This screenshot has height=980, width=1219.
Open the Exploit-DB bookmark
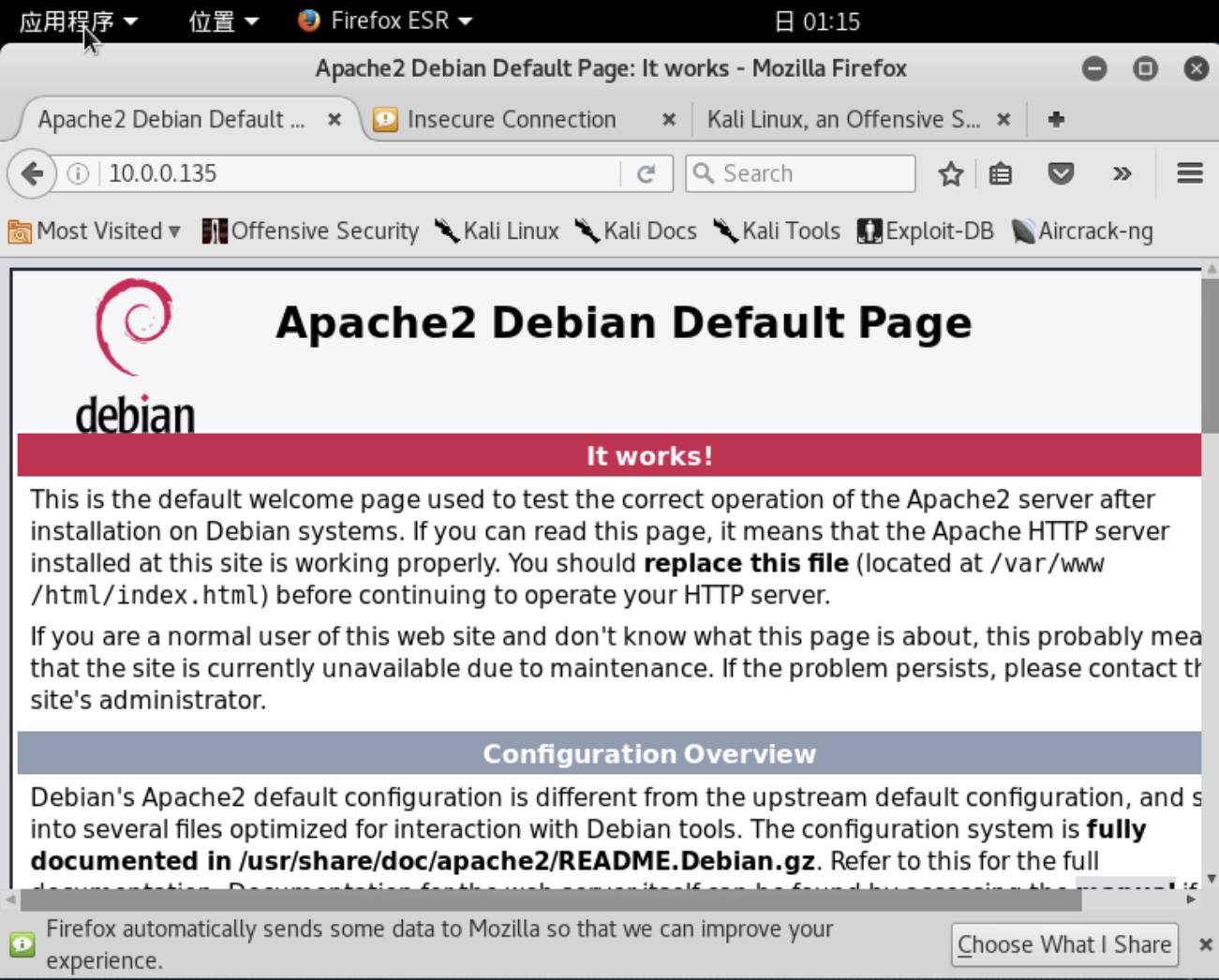[x=926, y=230]
